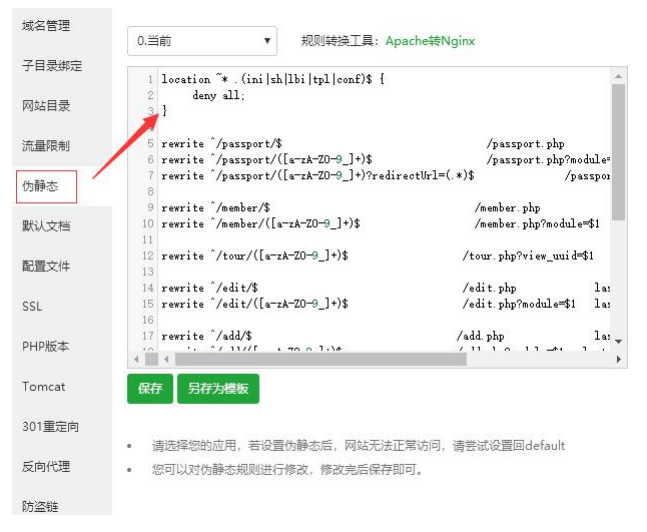Open the Apache转Nginx conversion tool link
Screen dimensions: 647x532
(x=430, y=41)
